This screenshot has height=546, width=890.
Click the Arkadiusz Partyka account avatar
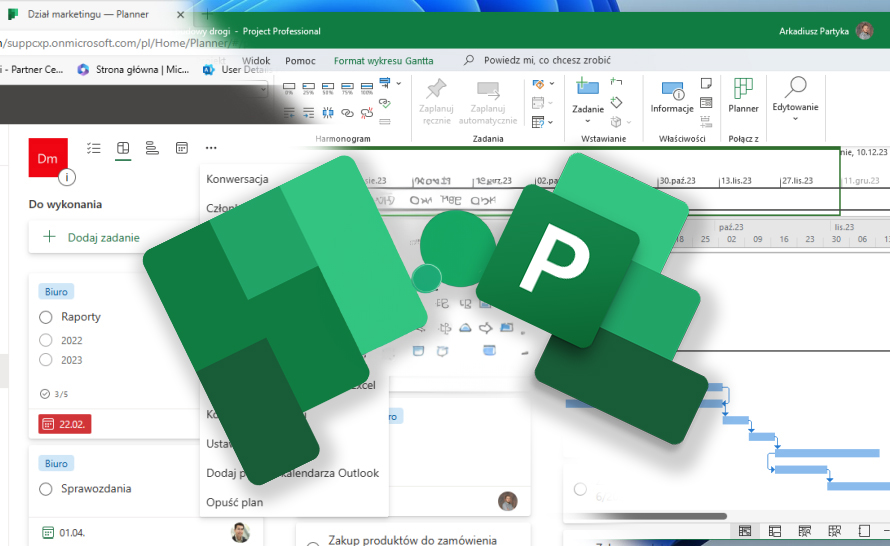pyautogui.click(x=864, y=31)
